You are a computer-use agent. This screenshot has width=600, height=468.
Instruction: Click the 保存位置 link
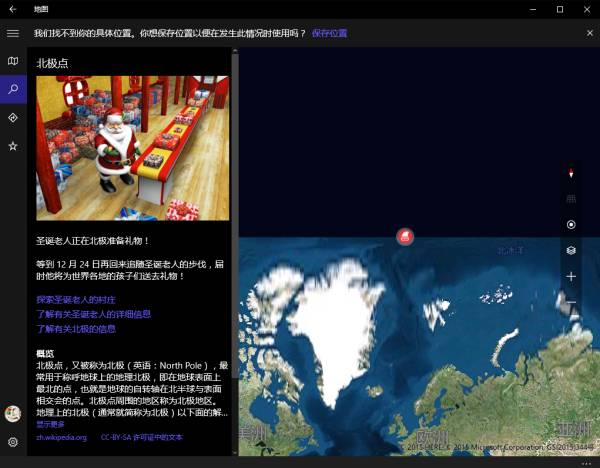click(x=329, y=33)
